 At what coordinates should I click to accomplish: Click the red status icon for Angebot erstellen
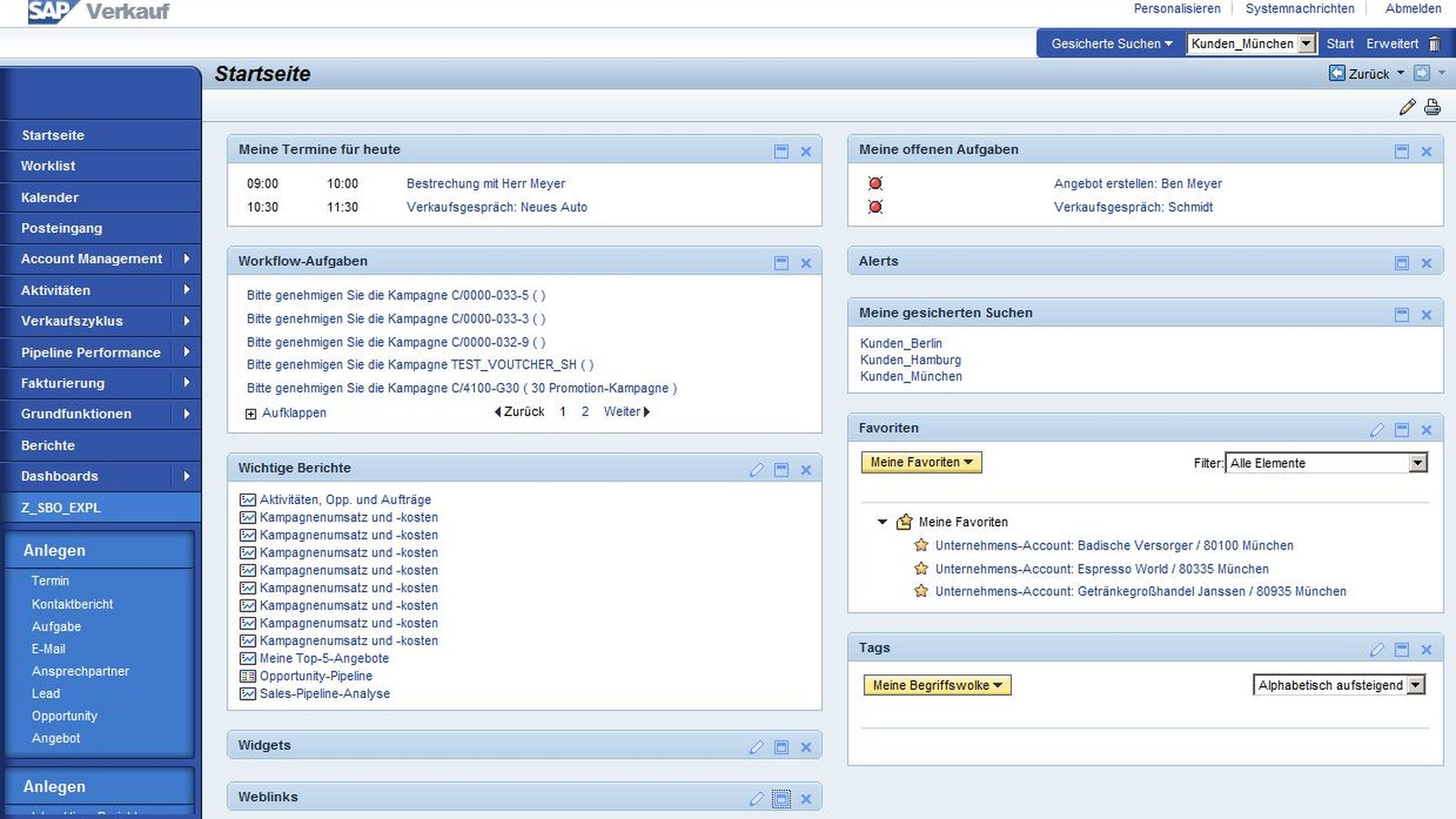point(875,183)
